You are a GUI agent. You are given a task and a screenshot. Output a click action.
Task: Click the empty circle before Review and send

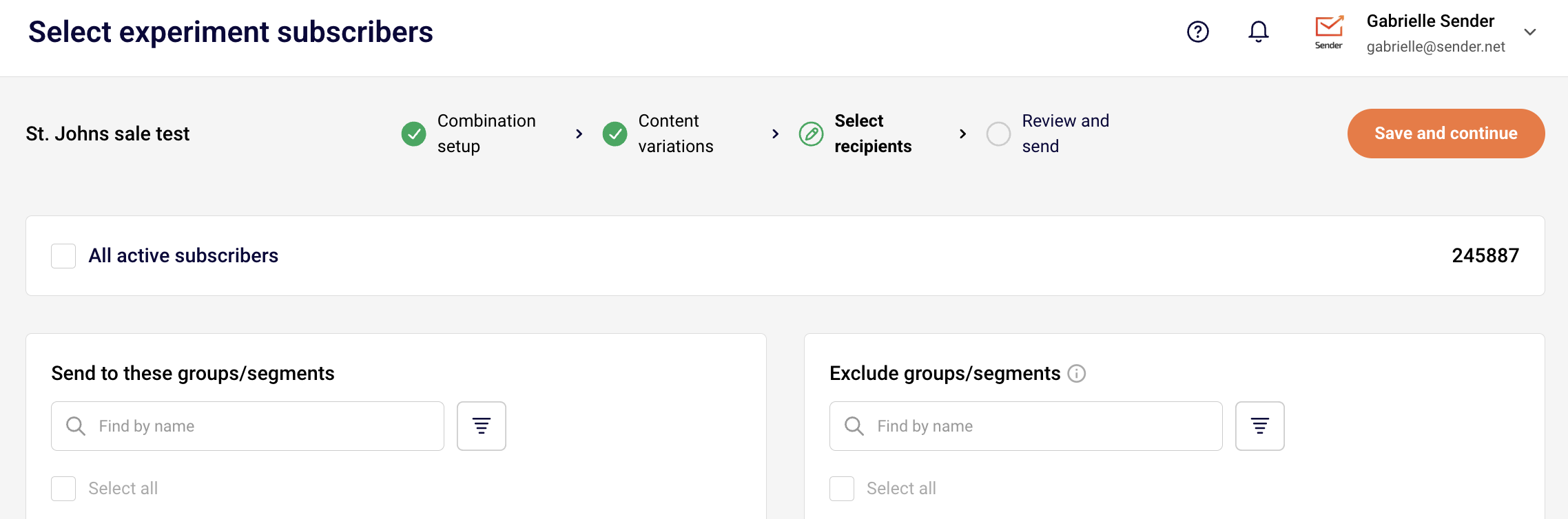998,134
